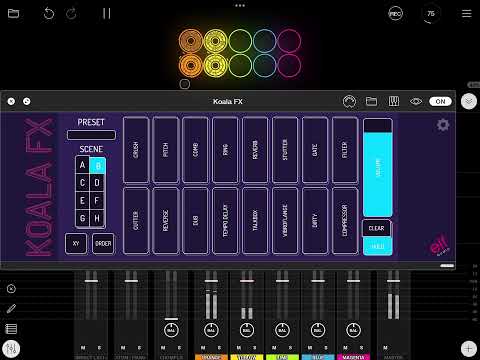Screen dimensions: 480x360
Task: Trigger the DUB effect
Action: [x=196, y=221]
